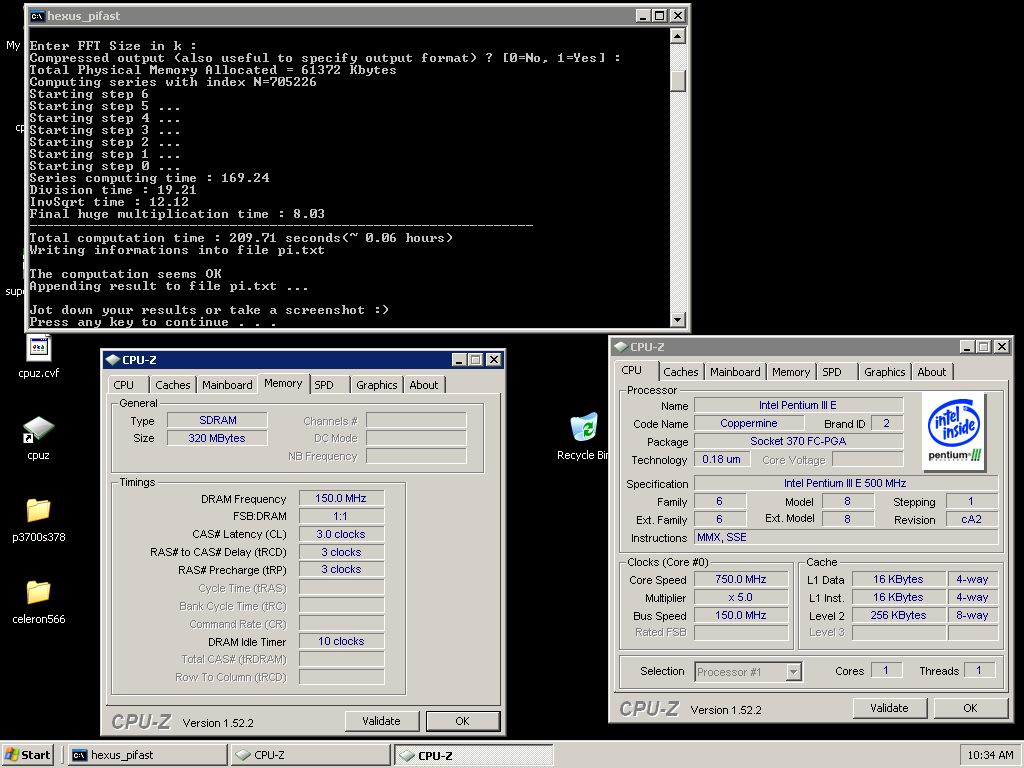Click the Core Speed value 750.0 MHz
This screenshot has height=768, width=1024.
pos(741,579)
